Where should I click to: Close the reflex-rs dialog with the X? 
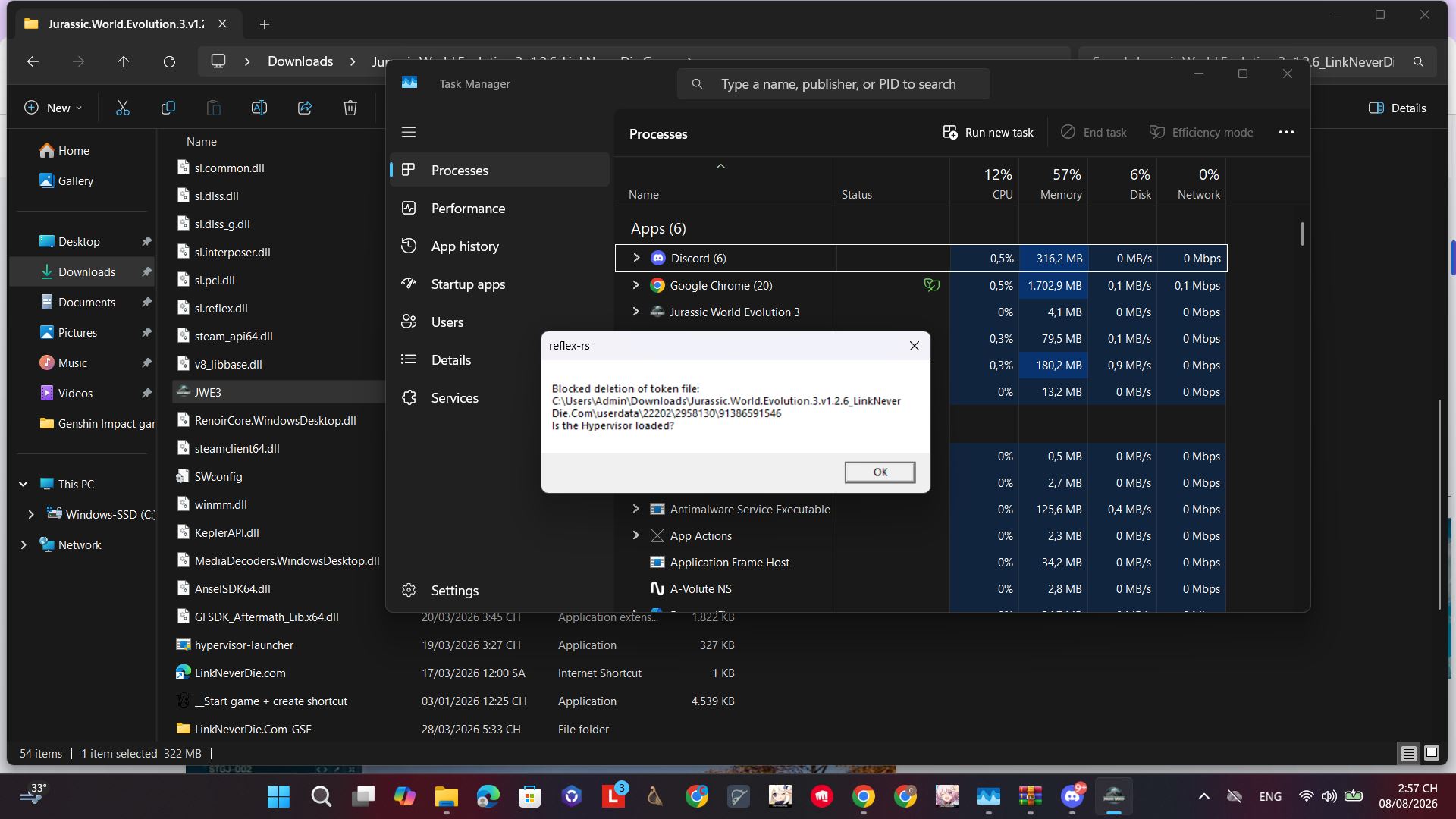915,346
